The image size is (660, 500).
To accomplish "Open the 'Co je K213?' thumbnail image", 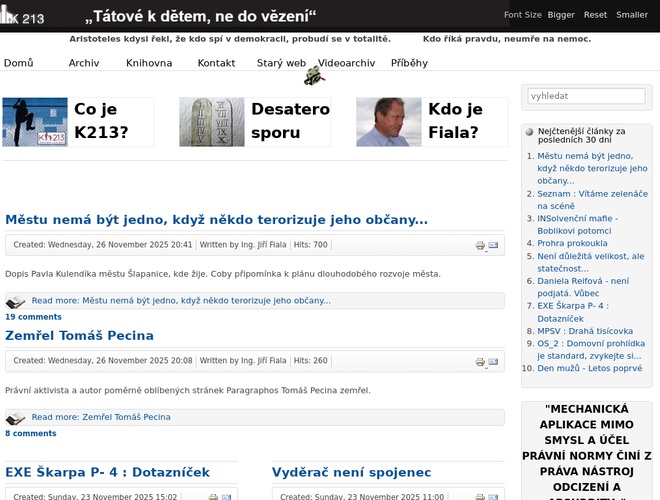I will pos(35,122).
